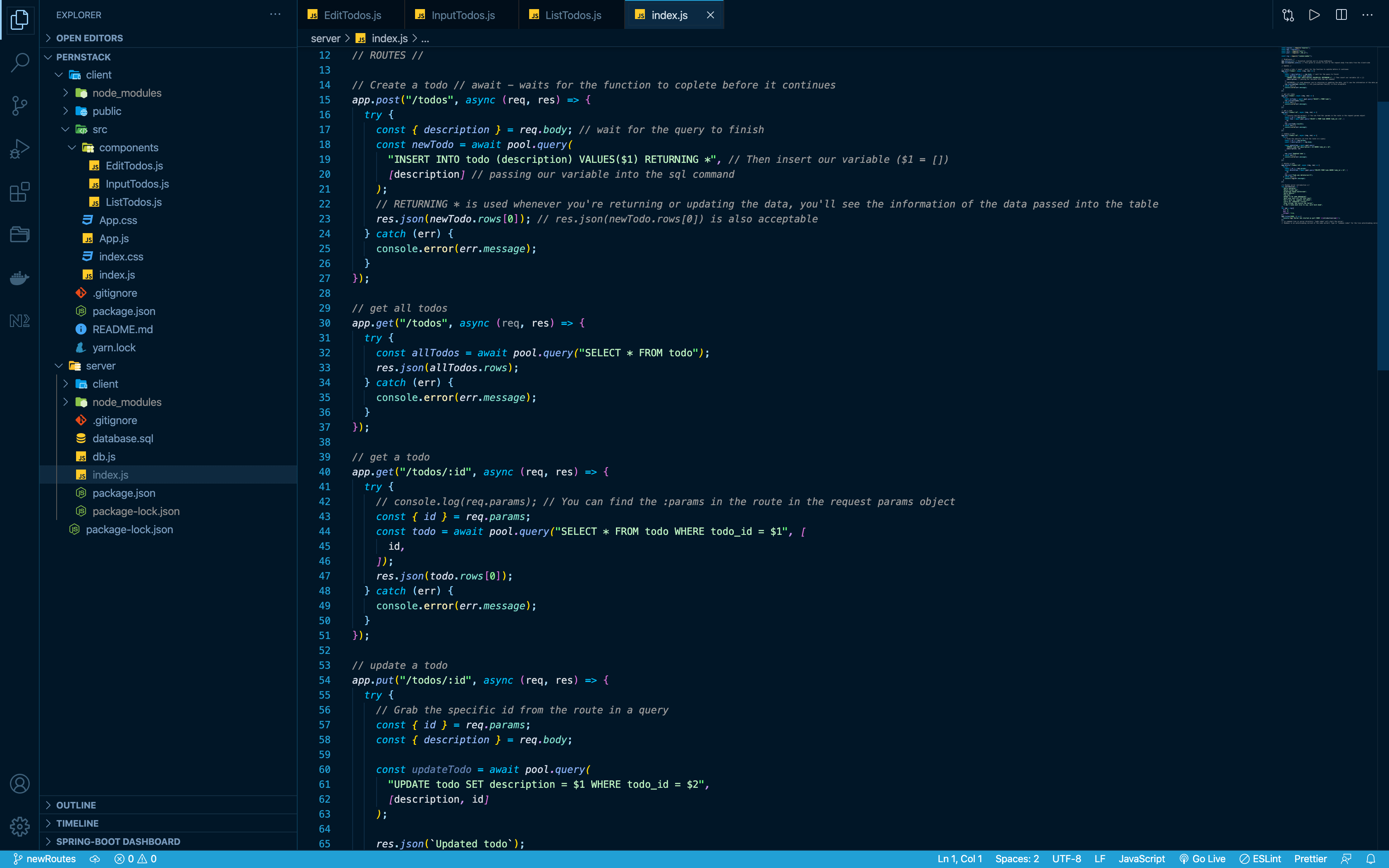Open Explorer Views and More Actions ellipsis
This screenshot has width=1389, height=868.
click(x=275, y=14)
